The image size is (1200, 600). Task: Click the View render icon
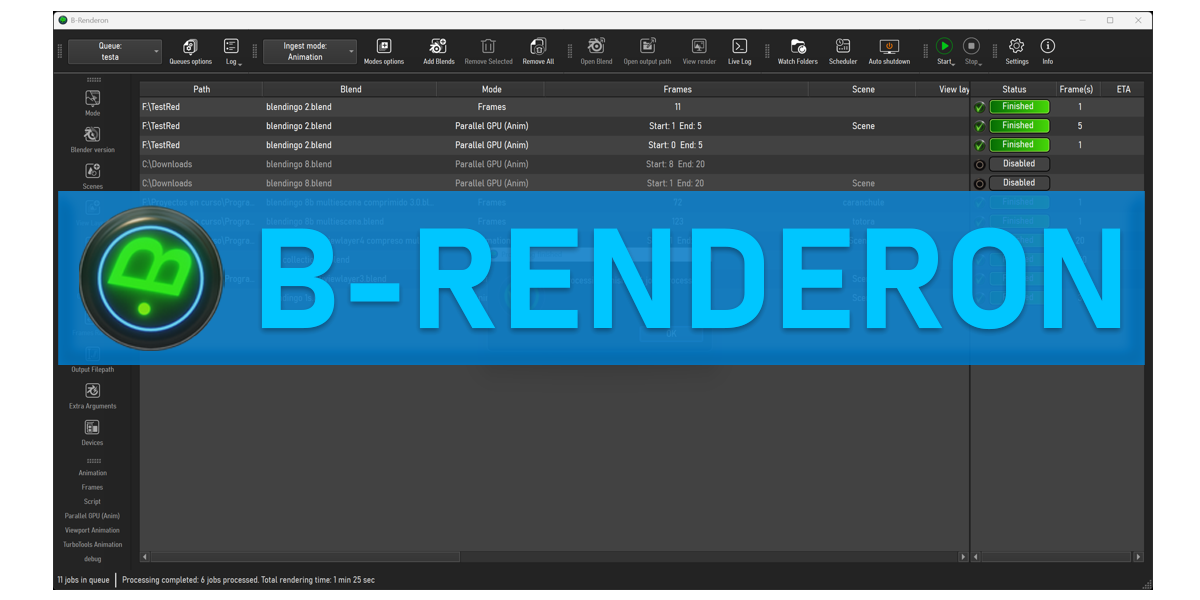[699, 46]
